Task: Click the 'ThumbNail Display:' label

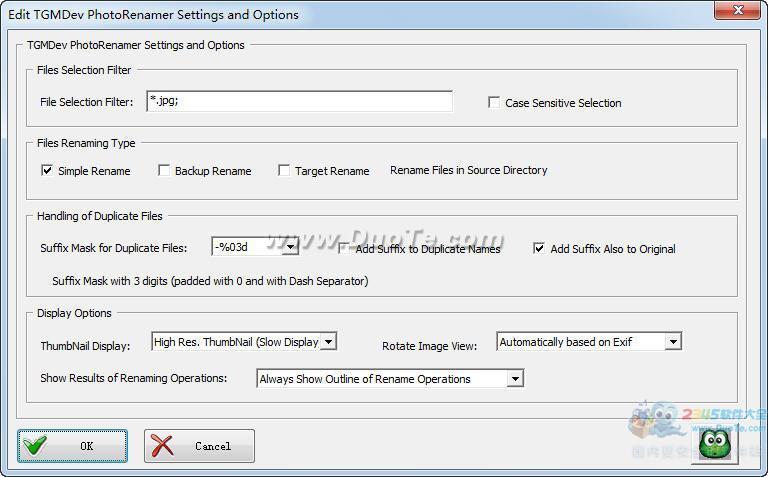Action: click(85, 346)
